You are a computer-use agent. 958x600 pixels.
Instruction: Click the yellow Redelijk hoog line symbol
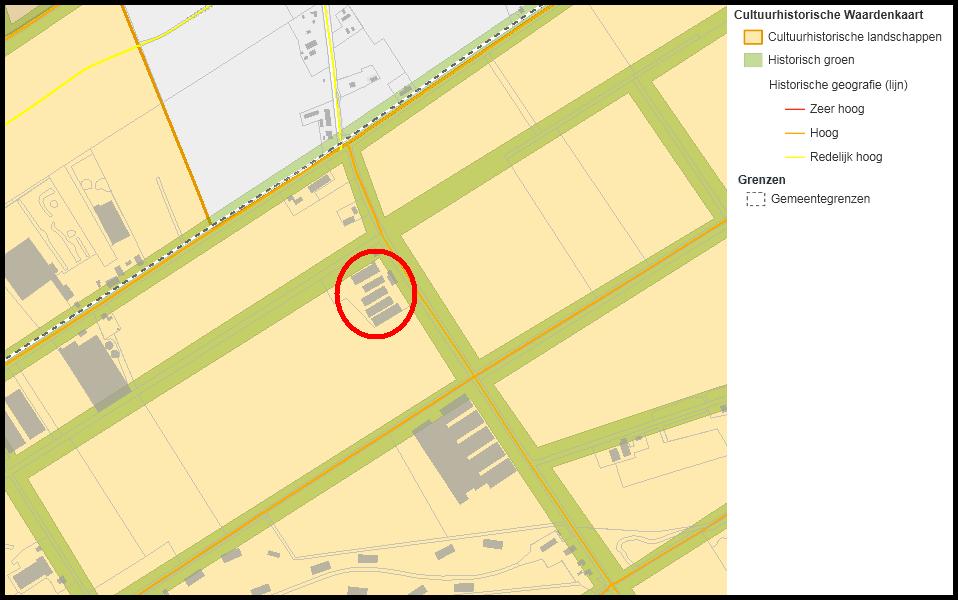point(794,157)
